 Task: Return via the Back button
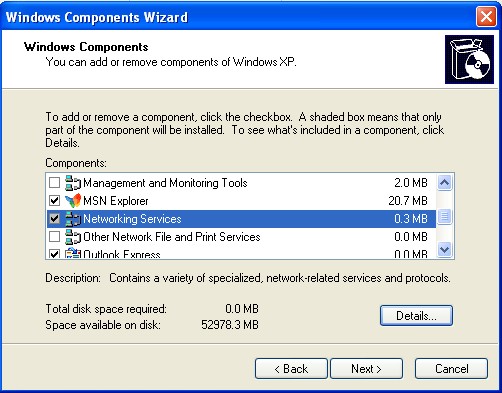[x=291, y=369]
